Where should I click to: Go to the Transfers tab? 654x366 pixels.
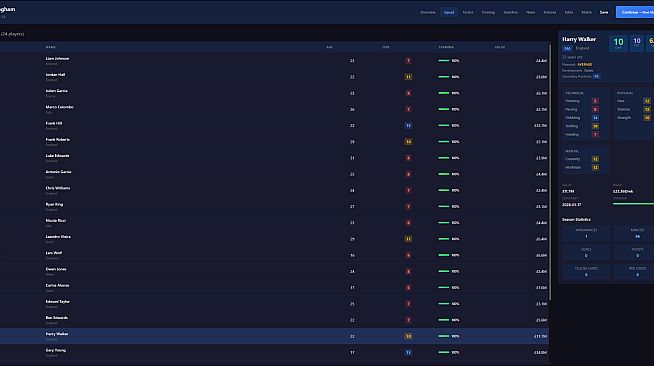(x=510, y=13)
